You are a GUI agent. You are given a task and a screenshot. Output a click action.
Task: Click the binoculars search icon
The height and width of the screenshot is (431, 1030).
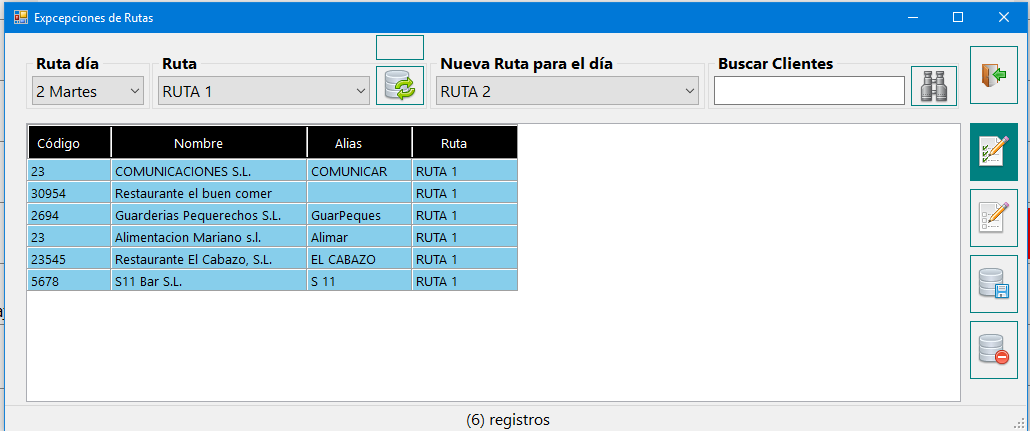coord(933,85)
